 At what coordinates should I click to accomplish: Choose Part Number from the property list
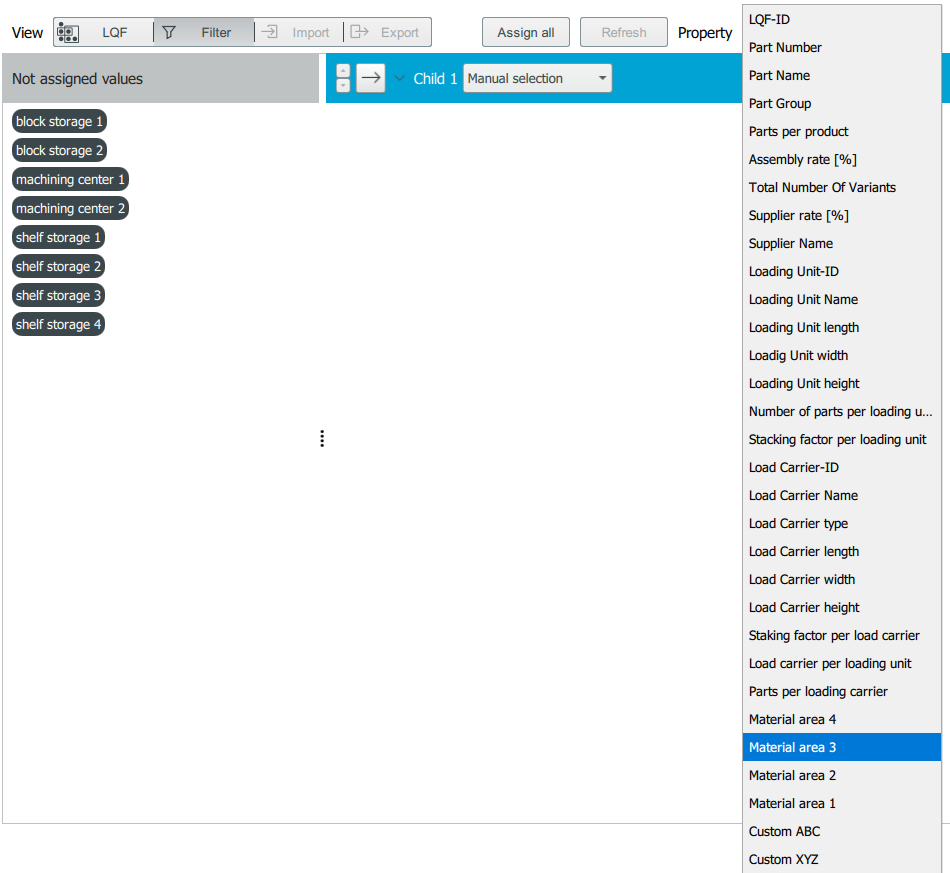pos(842,47)
